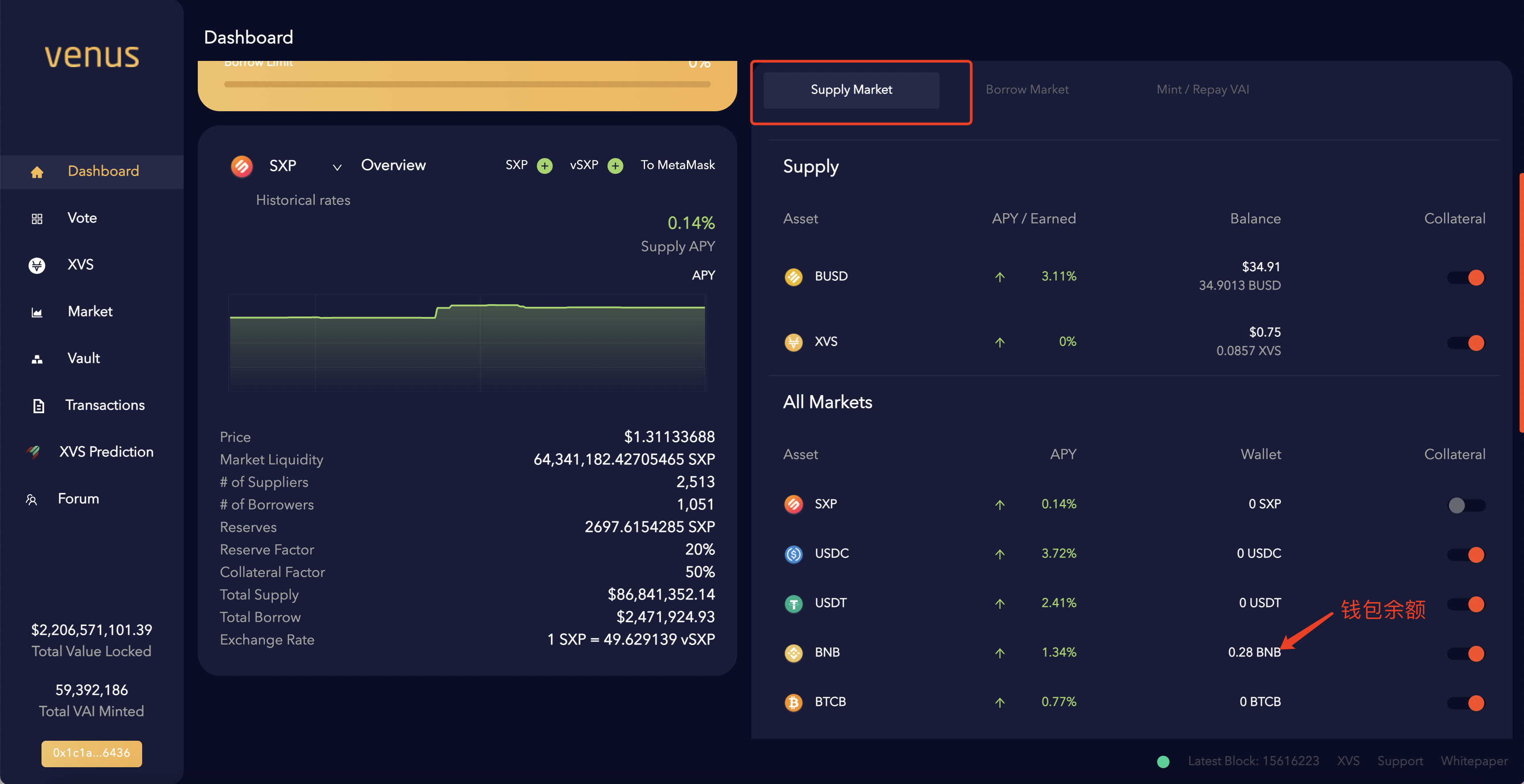Click the USDC coin icon in All Markets
Viewport: 1524px width, 784px height.
coord(793,554)
